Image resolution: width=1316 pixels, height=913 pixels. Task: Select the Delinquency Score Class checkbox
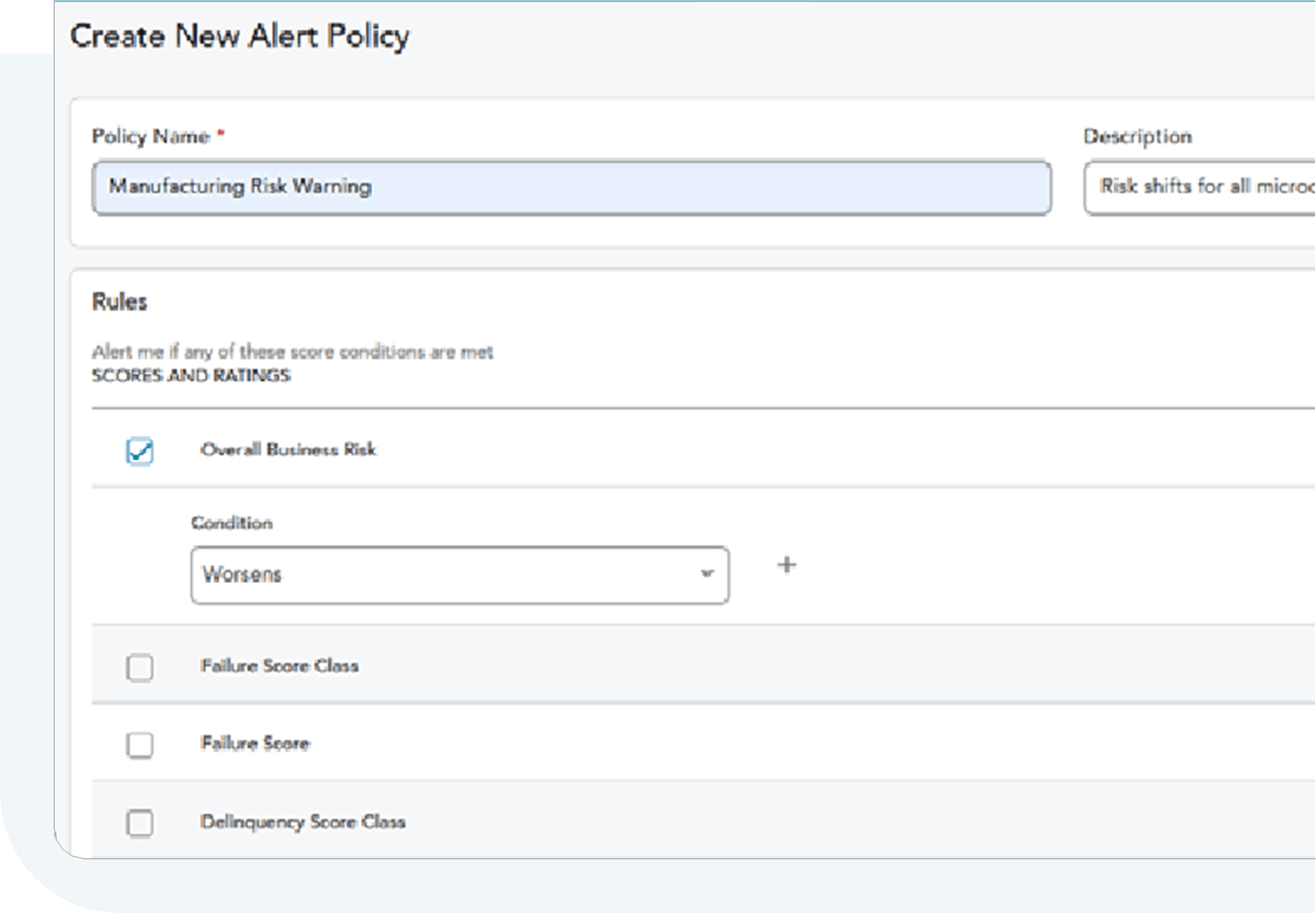point(140,823)
